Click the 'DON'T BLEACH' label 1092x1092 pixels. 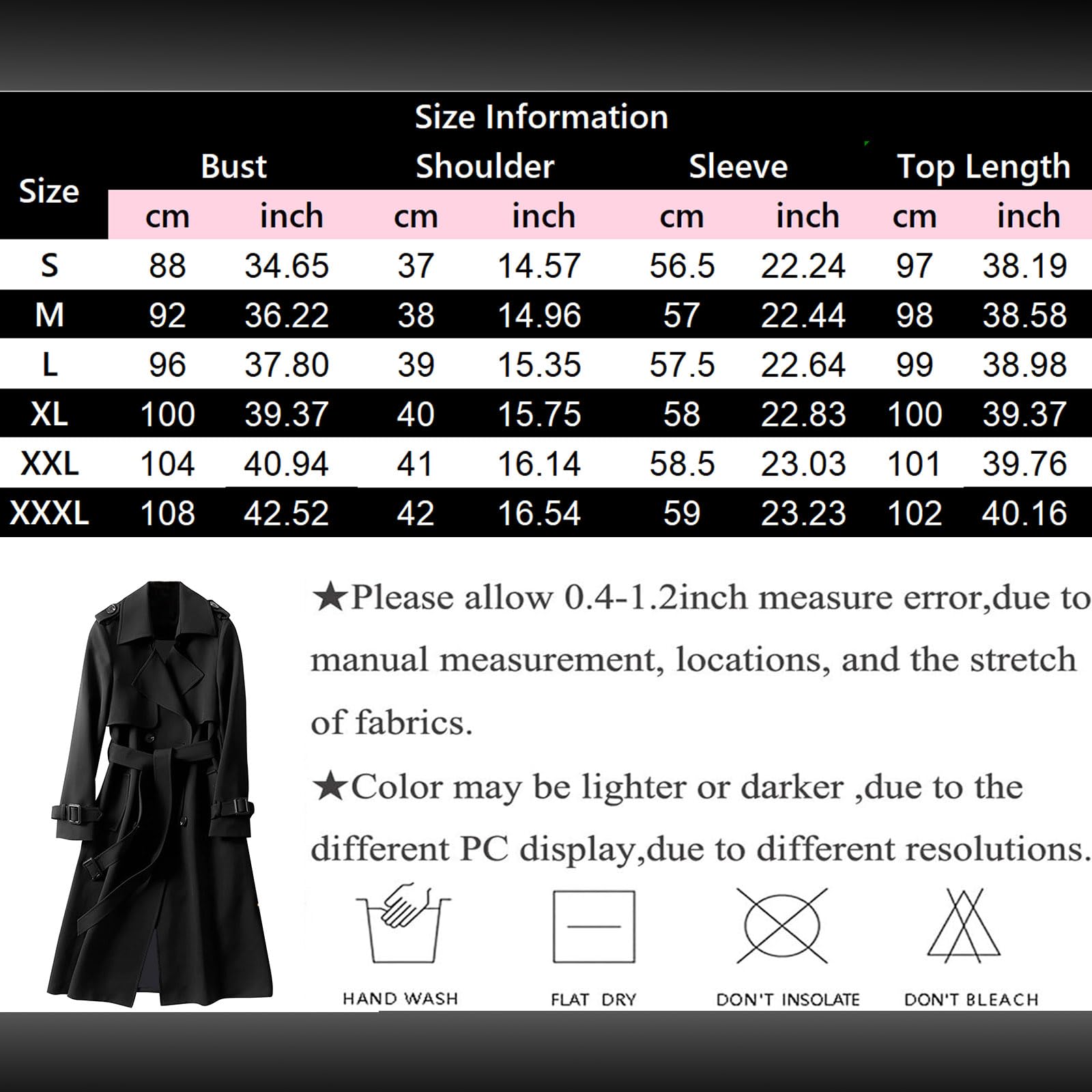pos(971,999)
